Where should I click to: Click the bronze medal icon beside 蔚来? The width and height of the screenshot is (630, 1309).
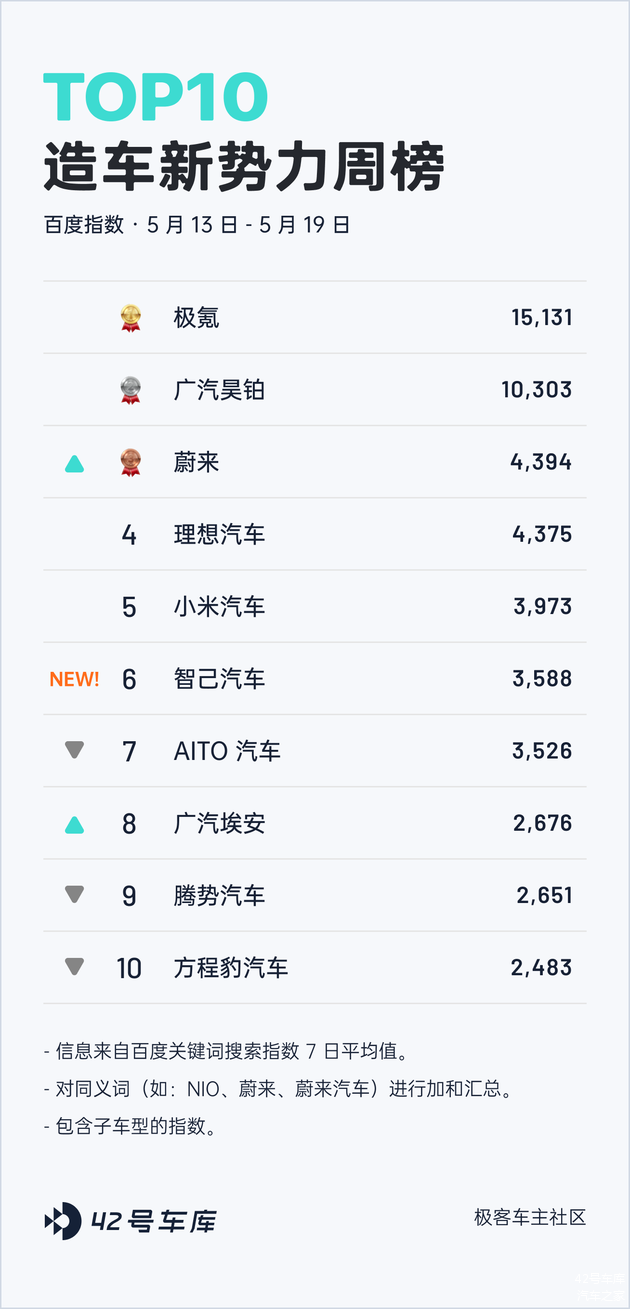coord(130,462)
